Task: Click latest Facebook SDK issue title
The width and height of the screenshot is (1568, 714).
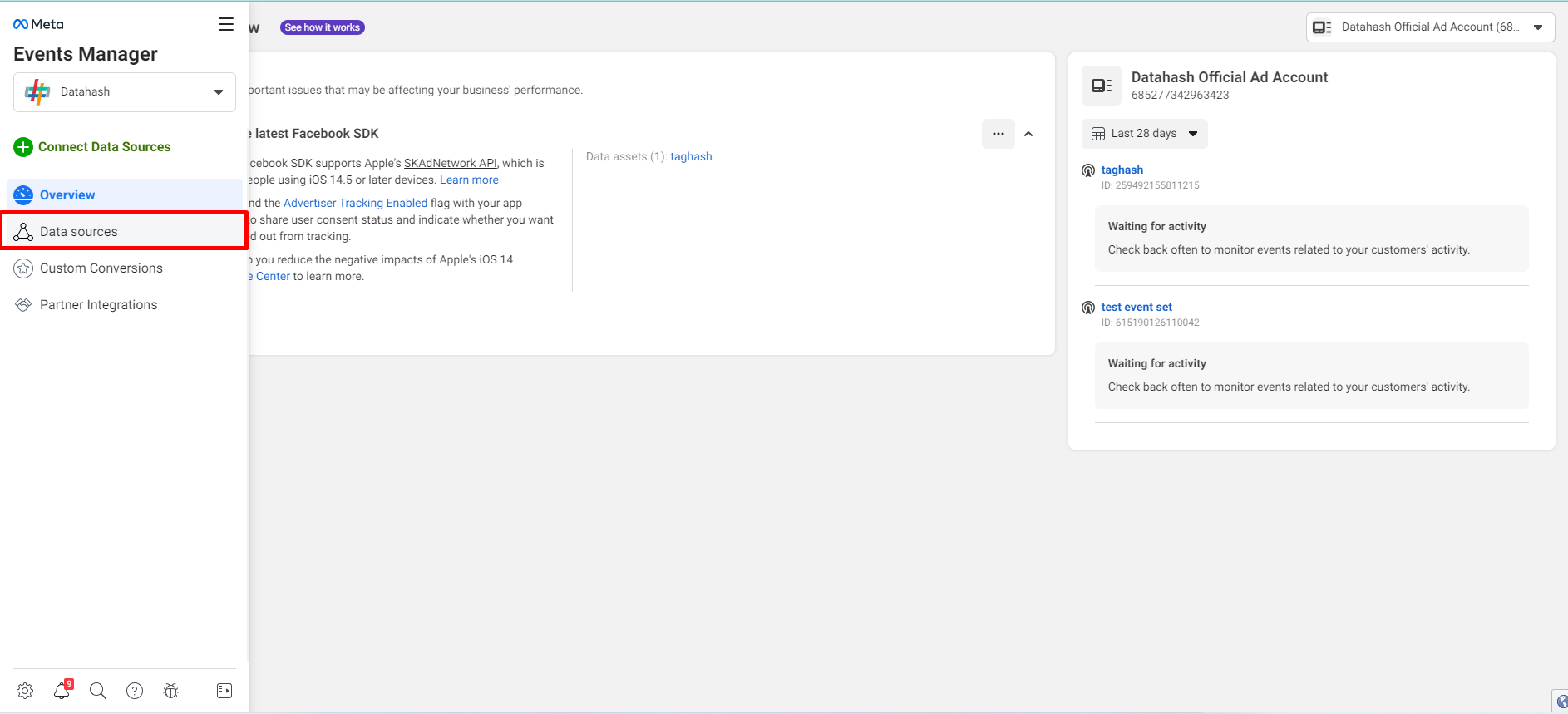Action: (315, 133)
